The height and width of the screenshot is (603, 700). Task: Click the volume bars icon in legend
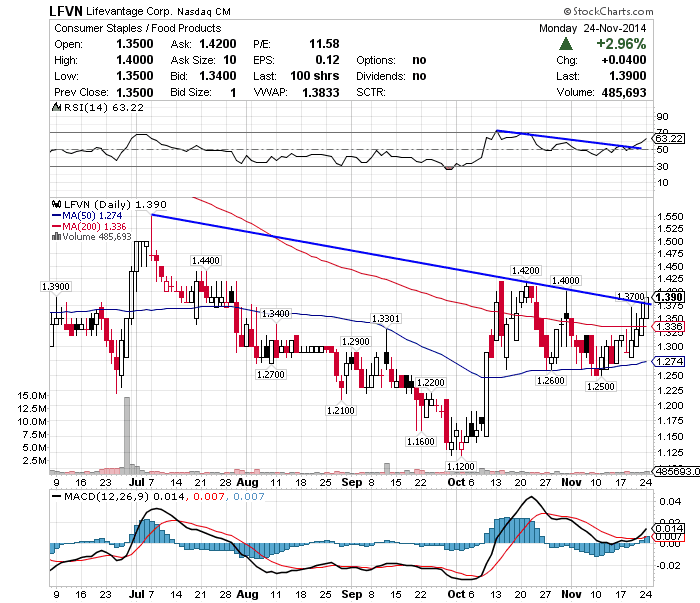(56, 237)
